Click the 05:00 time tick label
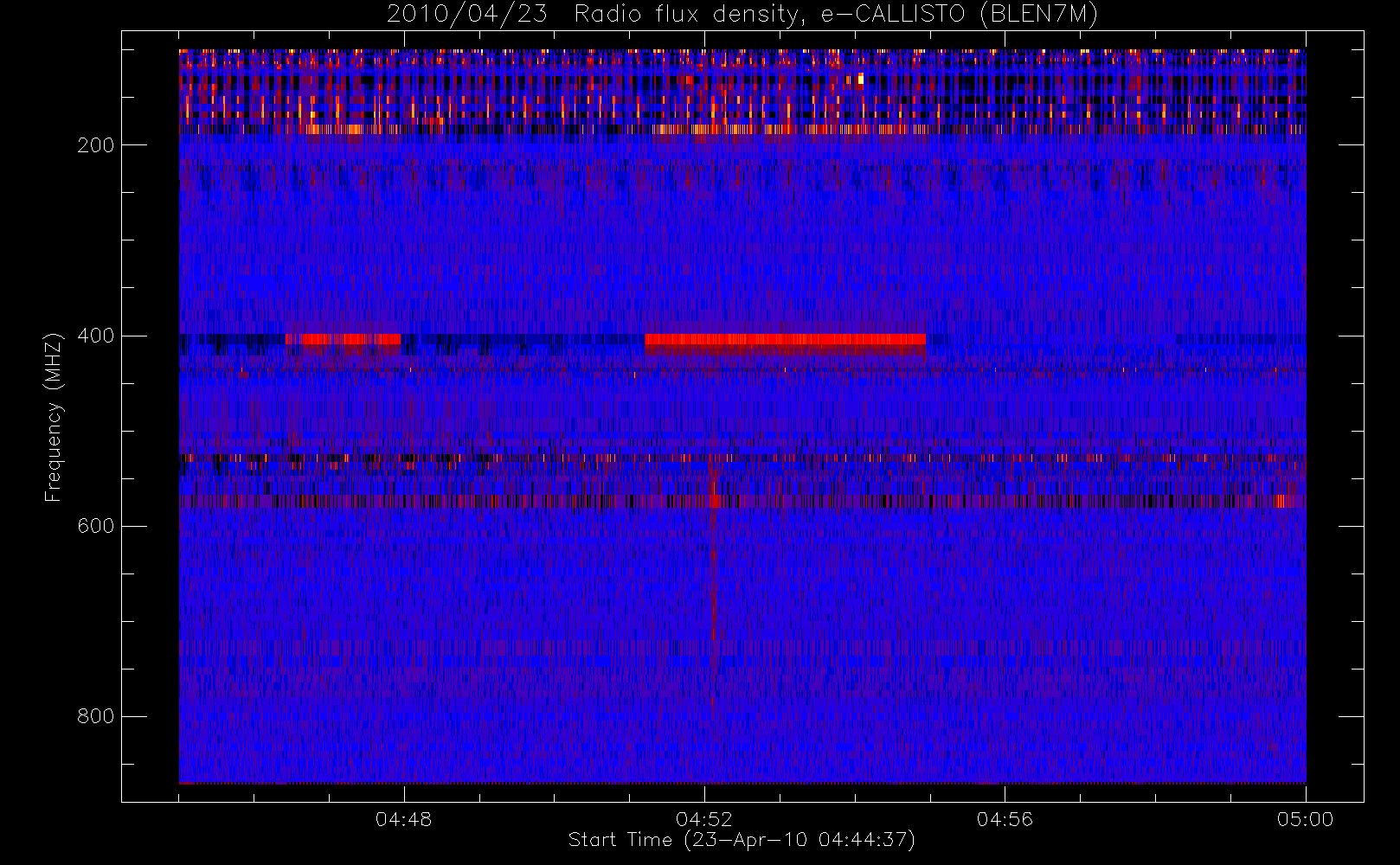Screen dimensions: 1400x865 (x=1305, y=819)
